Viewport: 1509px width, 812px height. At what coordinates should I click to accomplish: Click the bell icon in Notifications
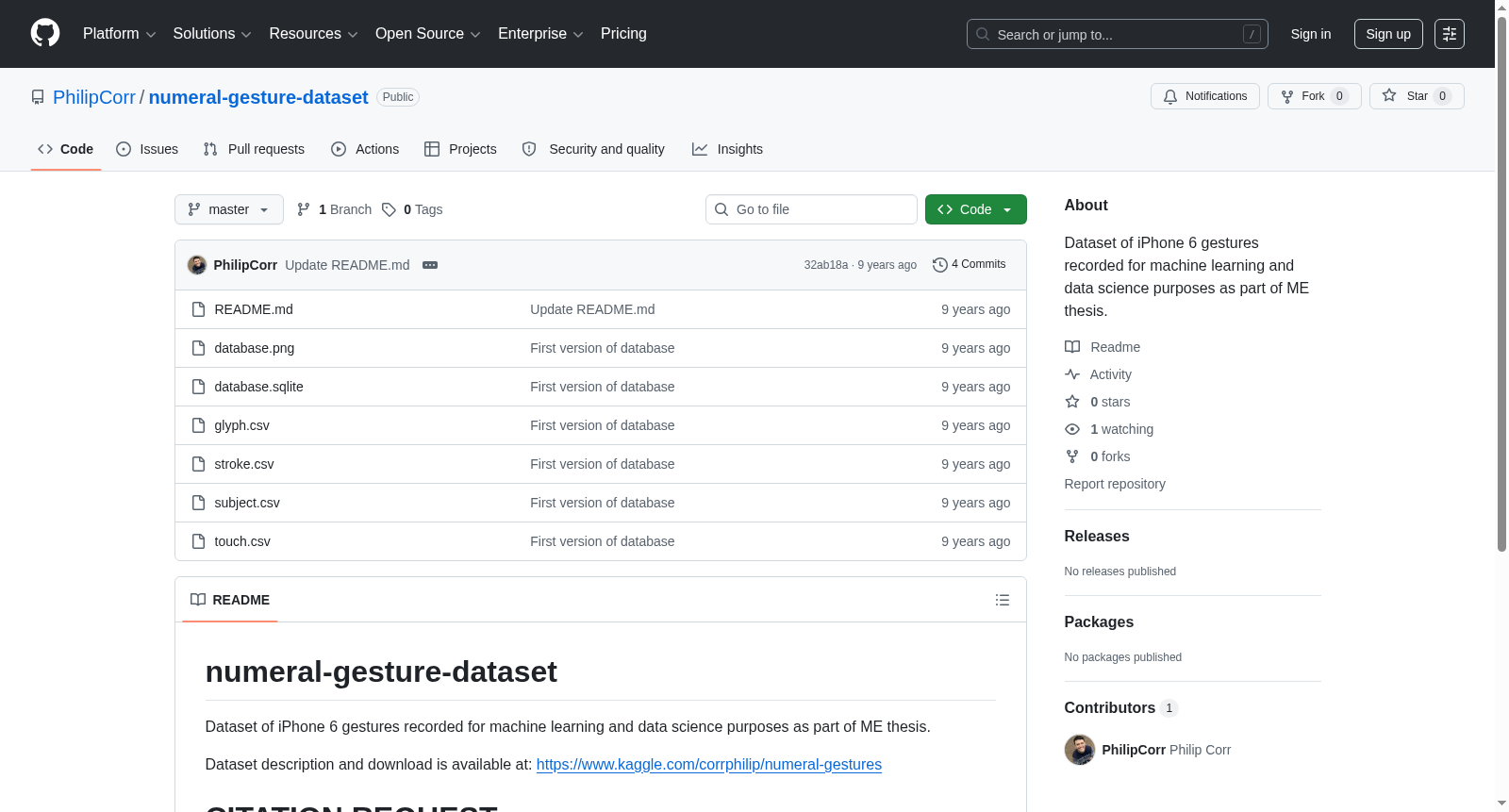1170,96
